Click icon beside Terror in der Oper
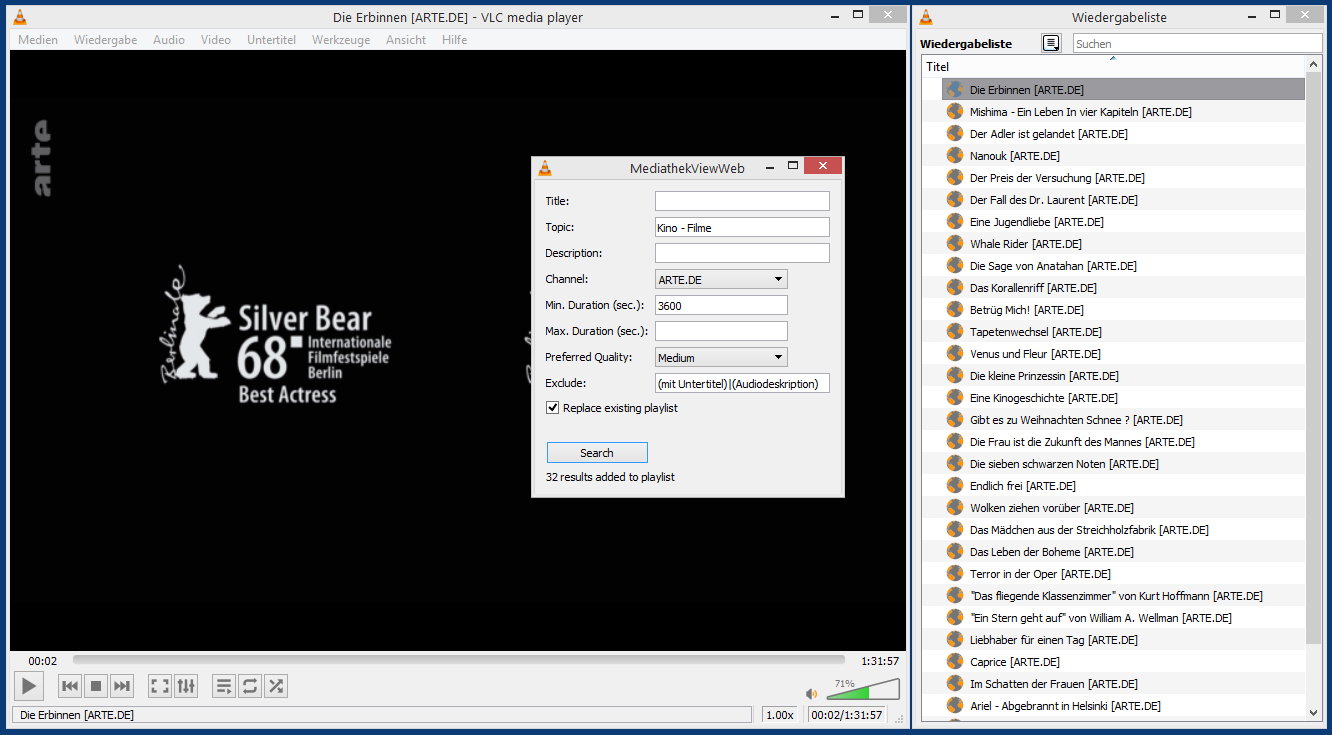 [x=955, y=573]
